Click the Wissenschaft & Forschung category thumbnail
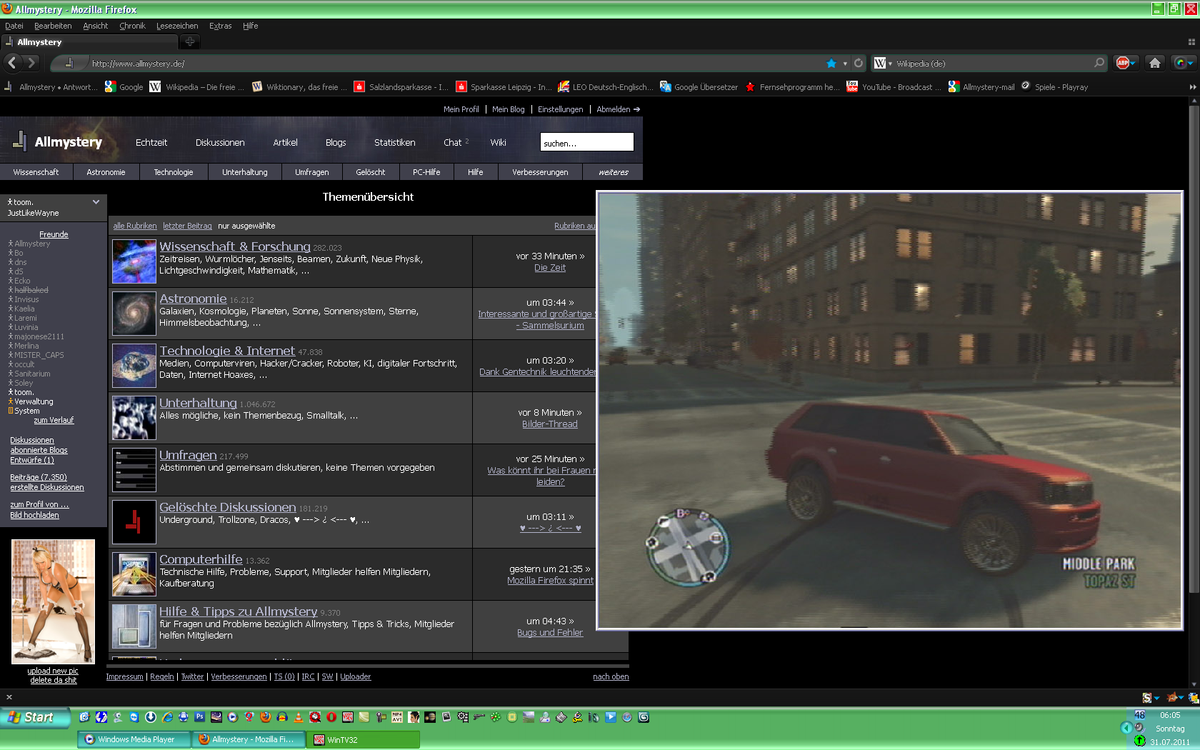This screenshot has width=1200, height=750. pyautogui.click(x=134, y=262)
